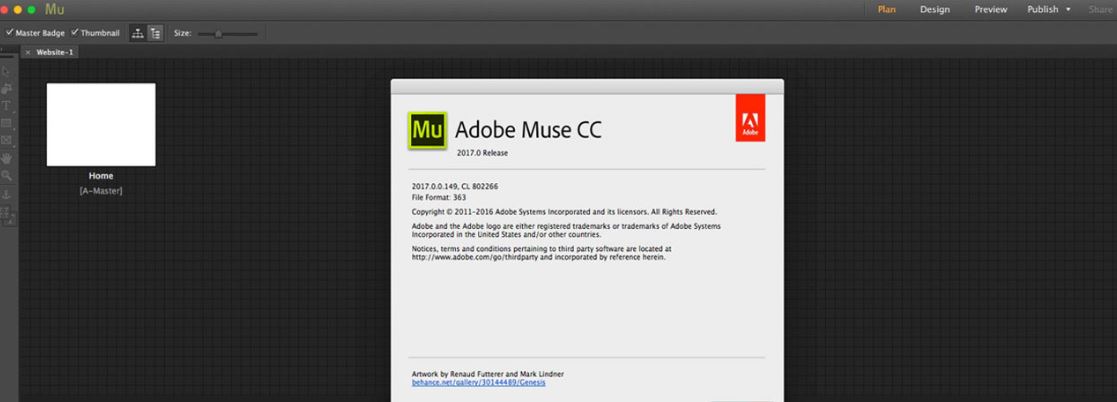Select the Hand tool
Screen dimensions: 1117x402
click(6, 158)
